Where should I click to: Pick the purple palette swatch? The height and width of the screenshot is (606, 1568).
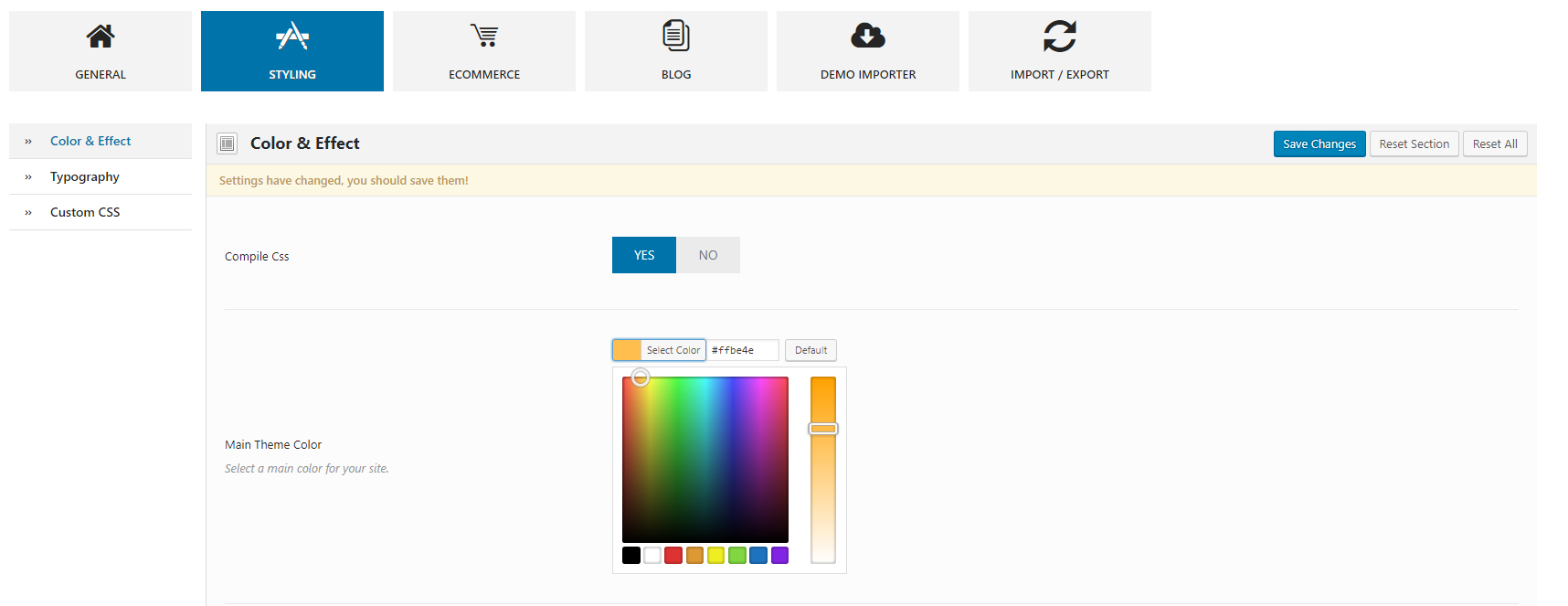[x=779, y=555]
